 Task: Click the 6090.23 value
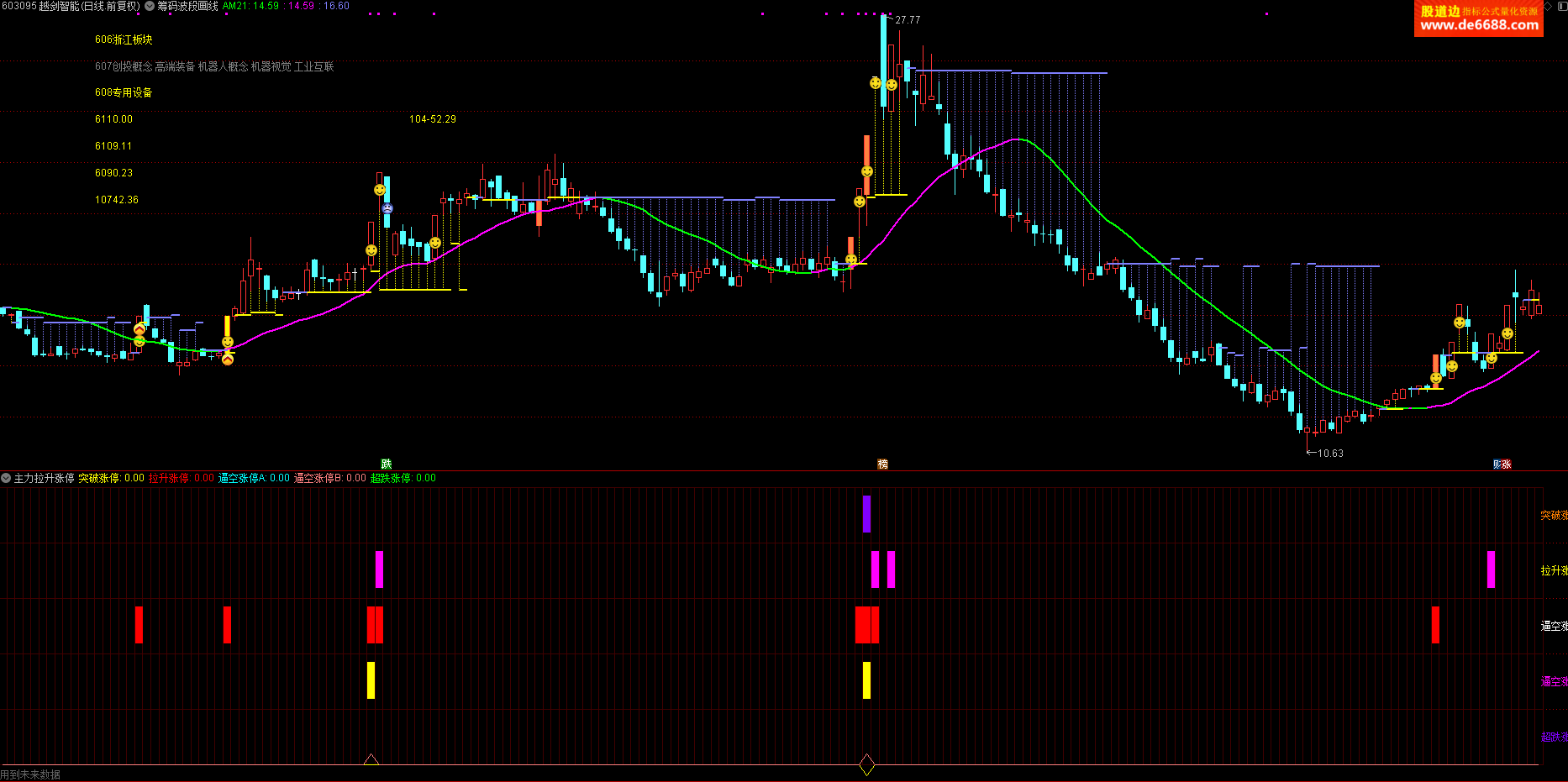point(113,173)
